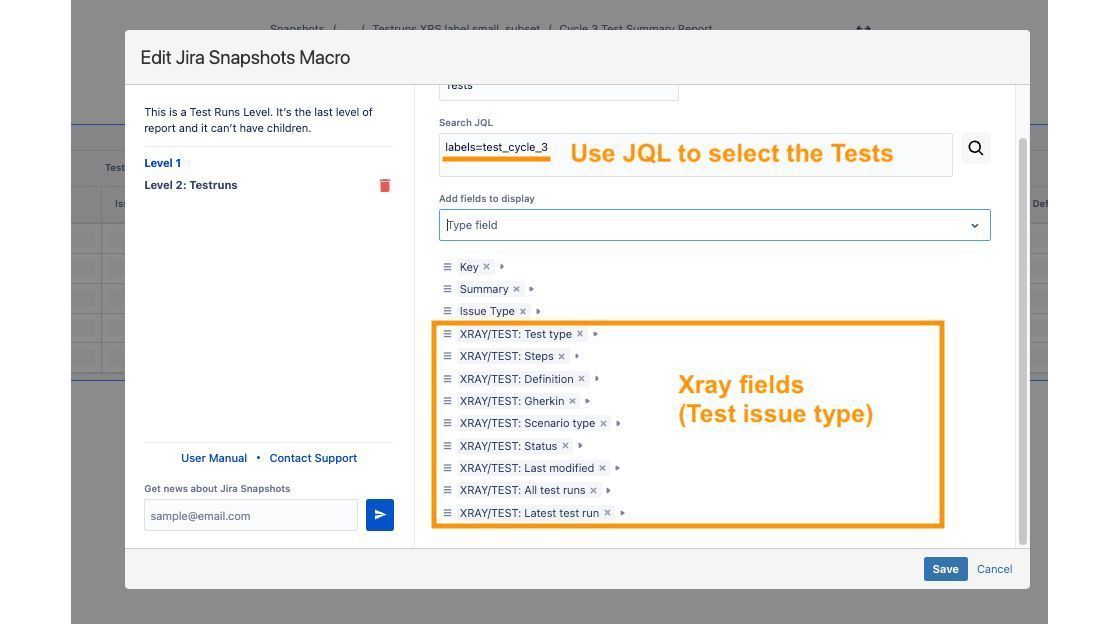Grab drag handle for XRAY/TEST: Status
The image size is (1120, 624).
click(x=447, y=446)
